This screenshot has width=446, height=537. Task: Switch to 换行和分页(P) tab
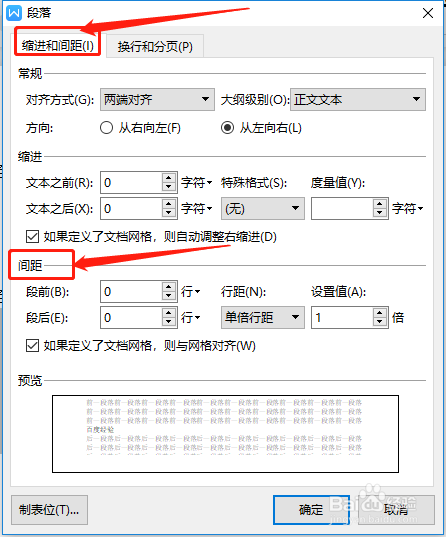[x=155, y=47]
